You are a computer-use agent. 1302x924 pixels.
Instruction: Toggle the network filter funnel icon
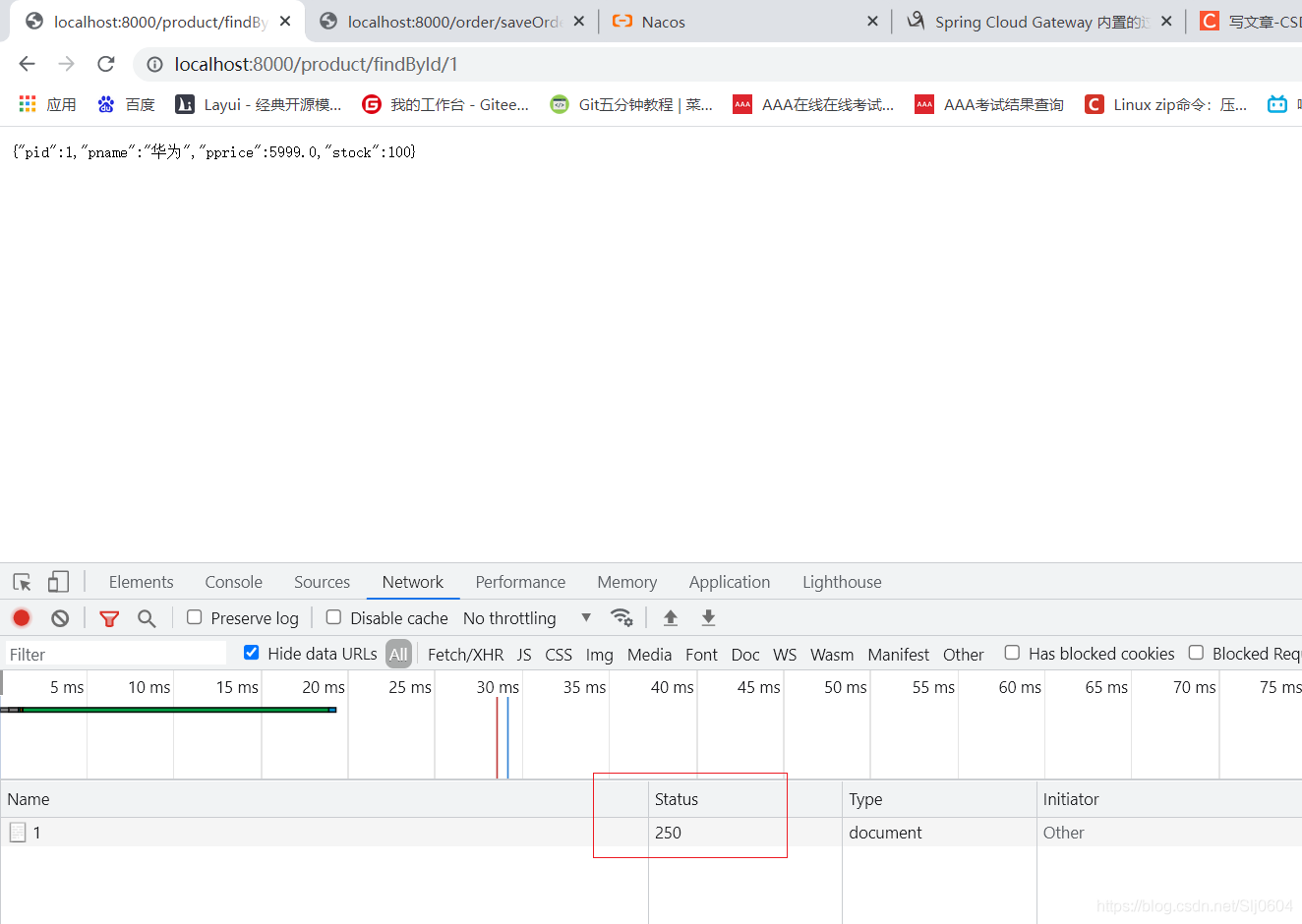(x=109, y=618)
